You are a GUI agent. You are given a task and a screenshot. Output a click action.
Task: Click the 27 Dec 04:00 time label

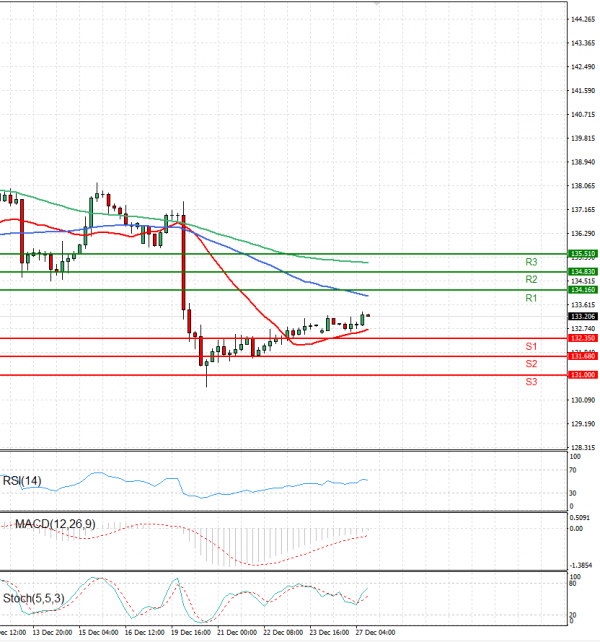coord(375,633)
